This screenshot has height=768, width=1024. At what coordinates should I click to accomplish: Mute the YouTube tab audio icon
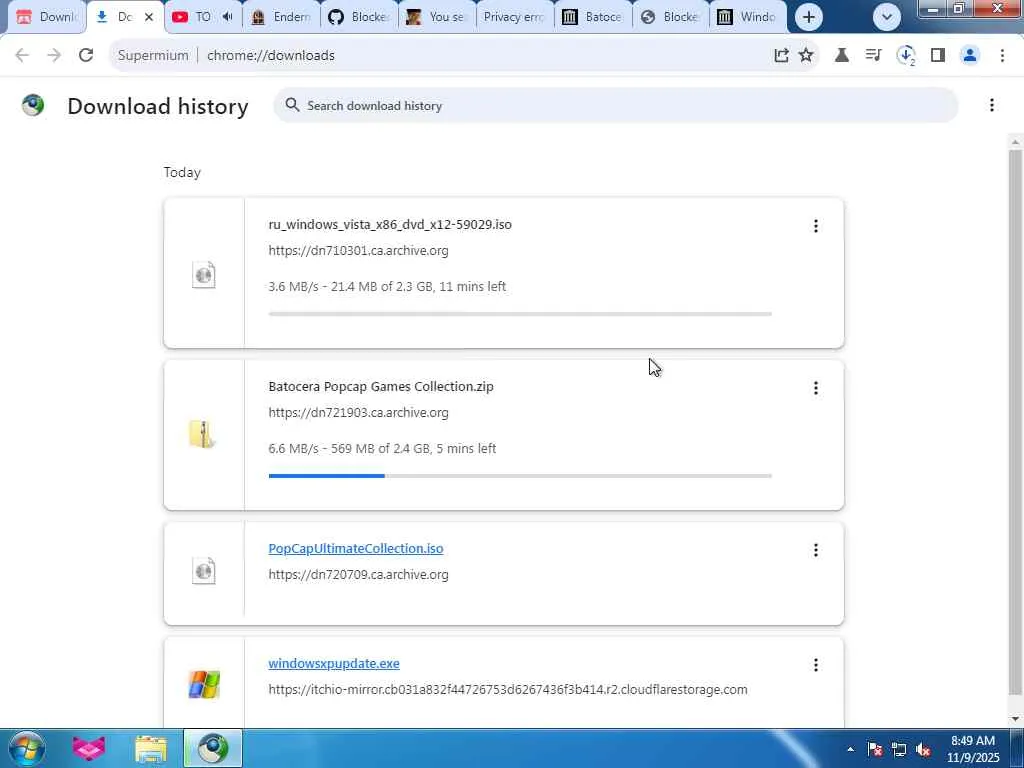[x=227, y=17]
